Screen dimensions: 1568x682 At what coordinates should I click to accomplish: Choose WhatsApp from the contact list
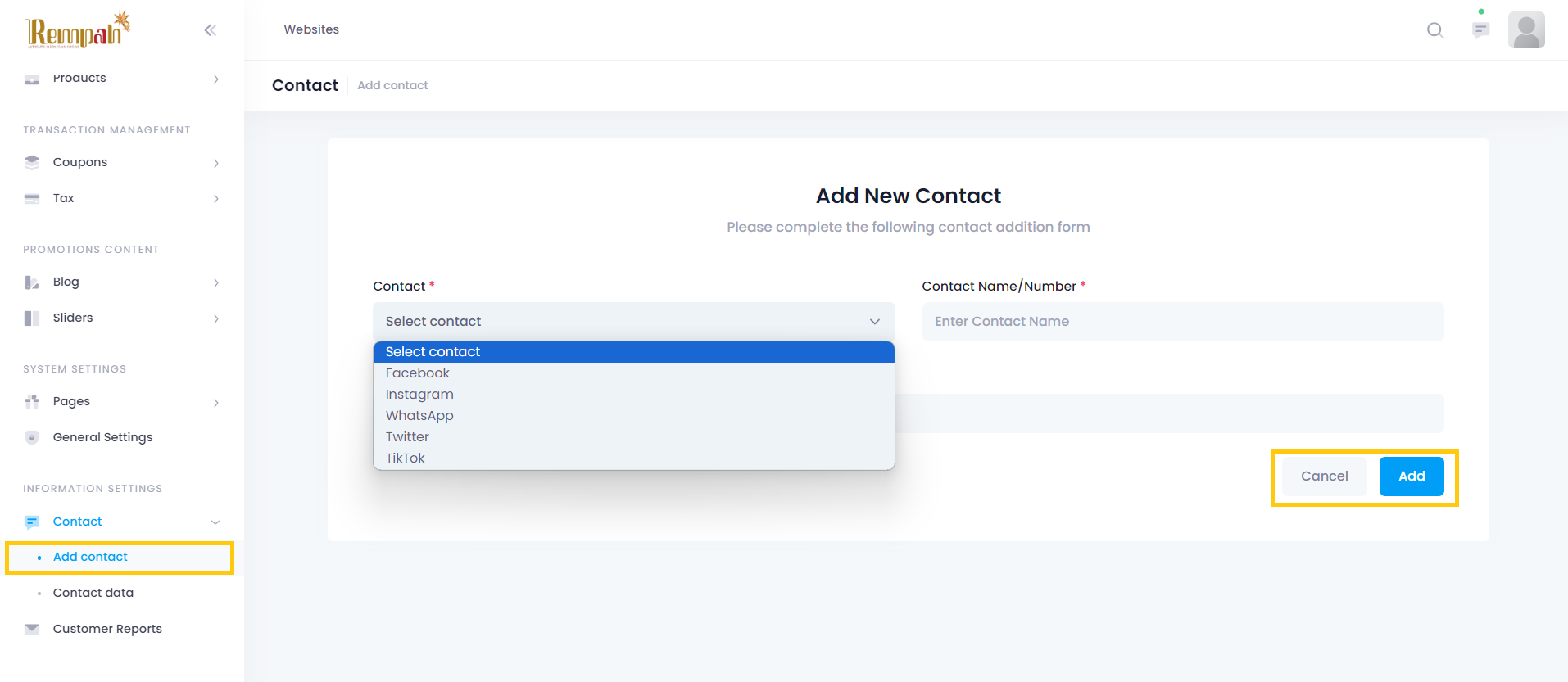click(x=419, y=416)
